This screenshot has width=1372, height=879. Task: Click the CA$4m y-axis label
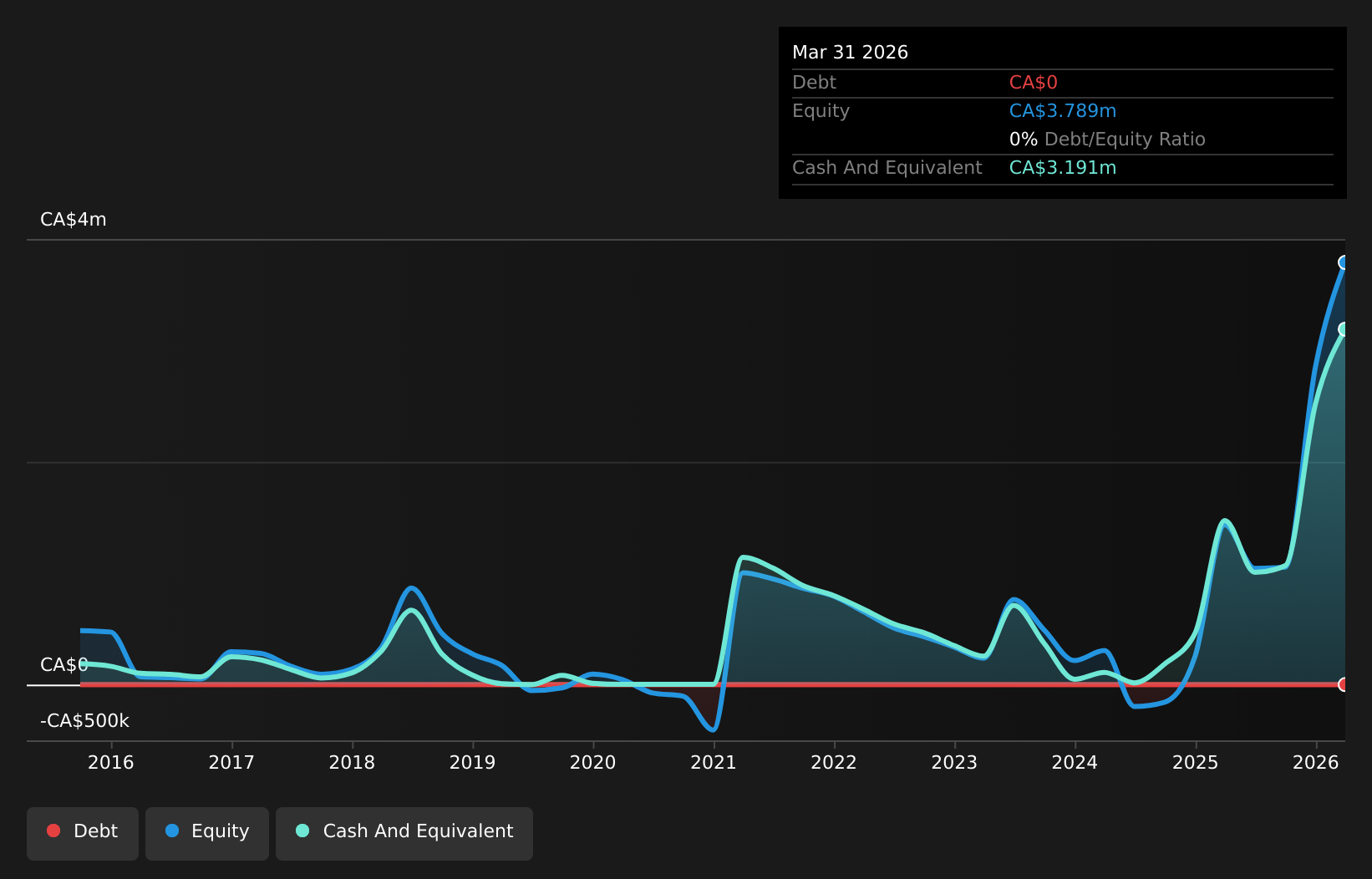[x=74, y=220]
